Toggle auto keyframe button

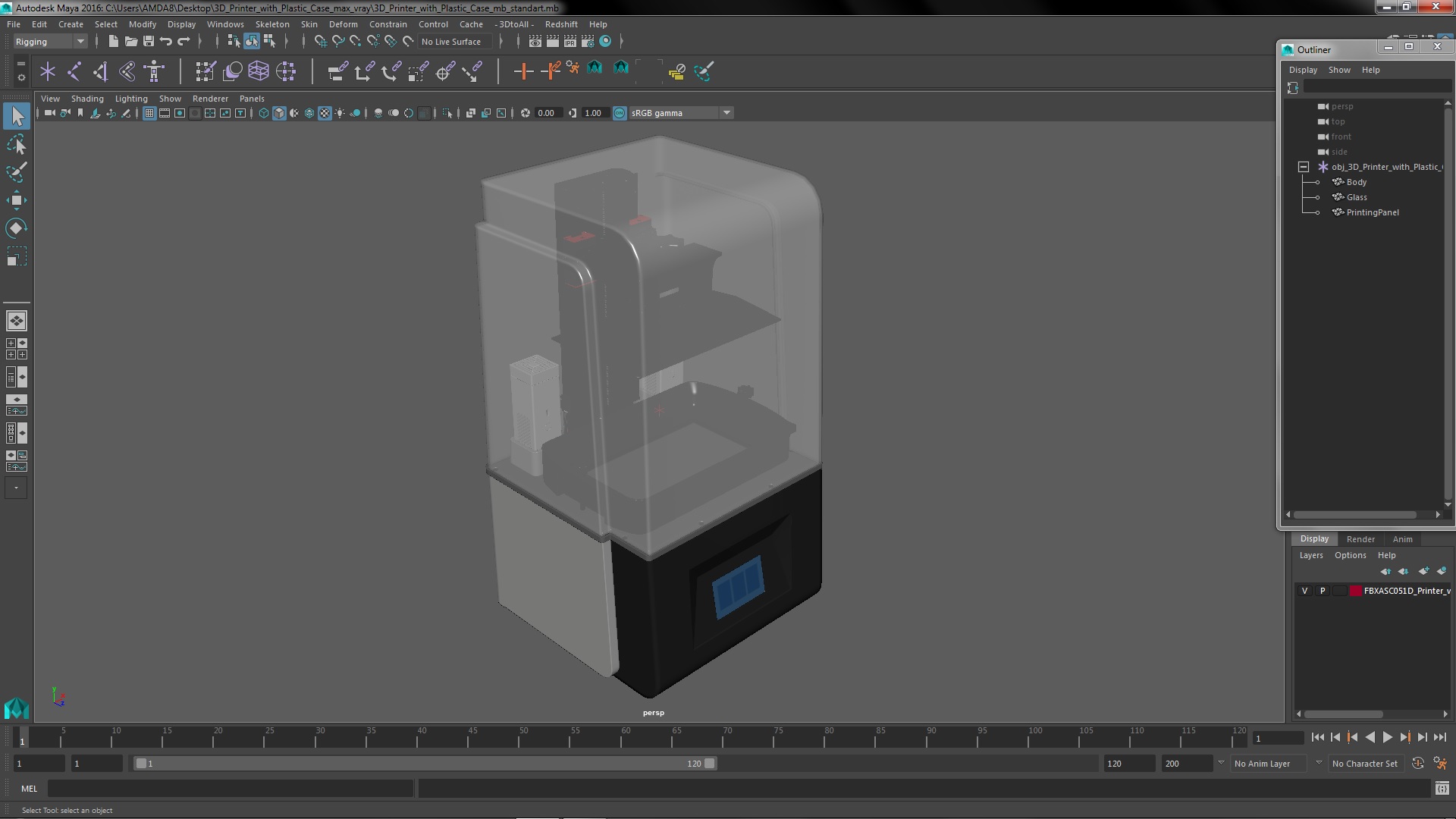click(1417, 764)
